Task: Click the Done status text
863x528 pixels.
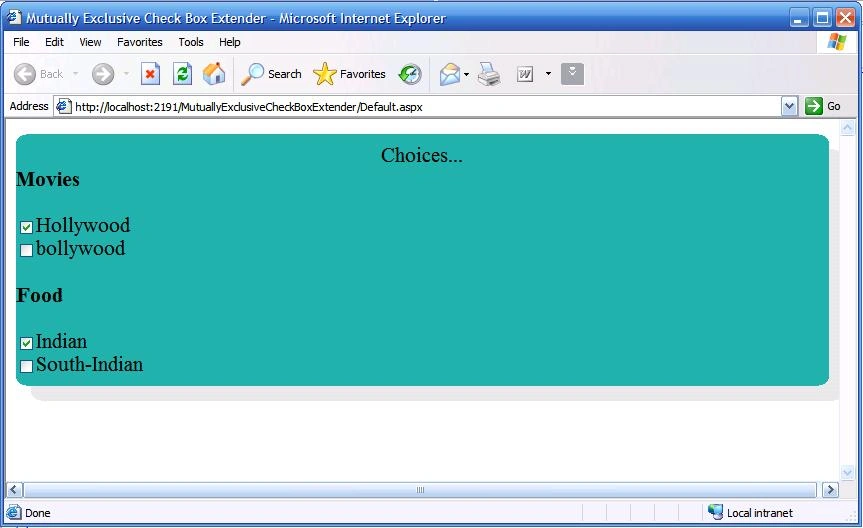Action: tap(38, 513)
